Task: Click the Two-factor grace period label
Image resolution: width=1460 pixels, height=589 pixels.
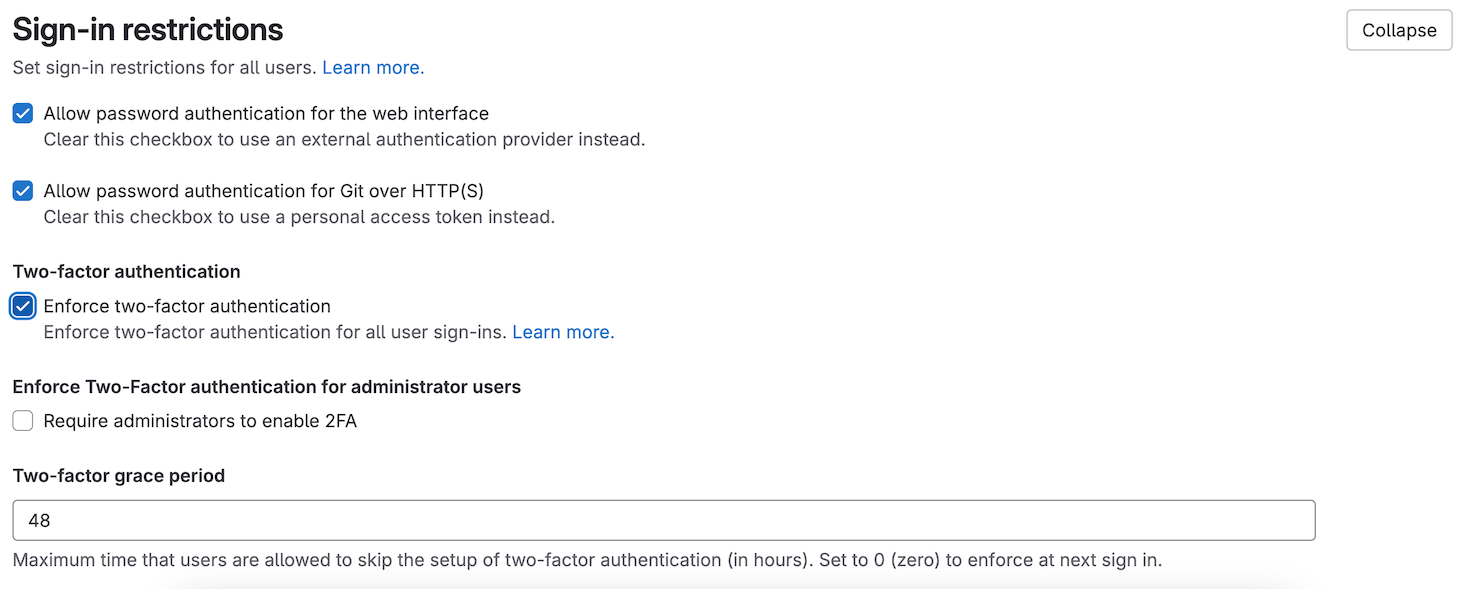Action: coord(118,476)
